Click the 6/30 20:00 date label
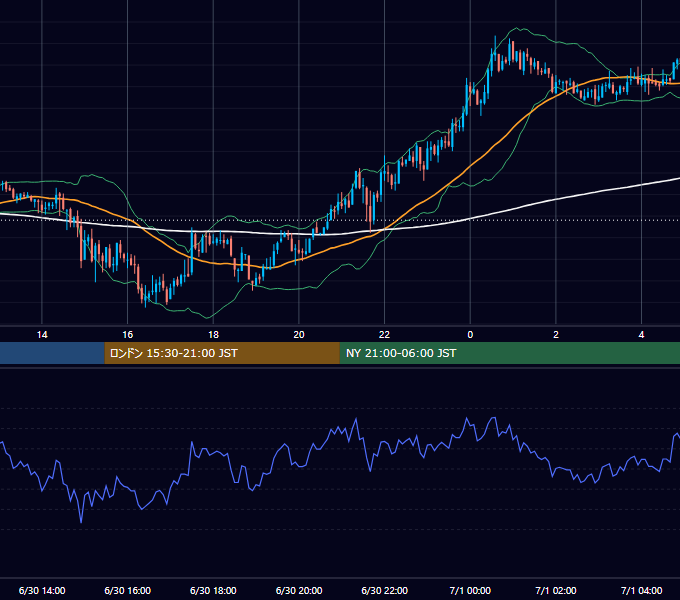Viewport: 680px width, 600px height. pyautogui.click(x=299, y=590)
